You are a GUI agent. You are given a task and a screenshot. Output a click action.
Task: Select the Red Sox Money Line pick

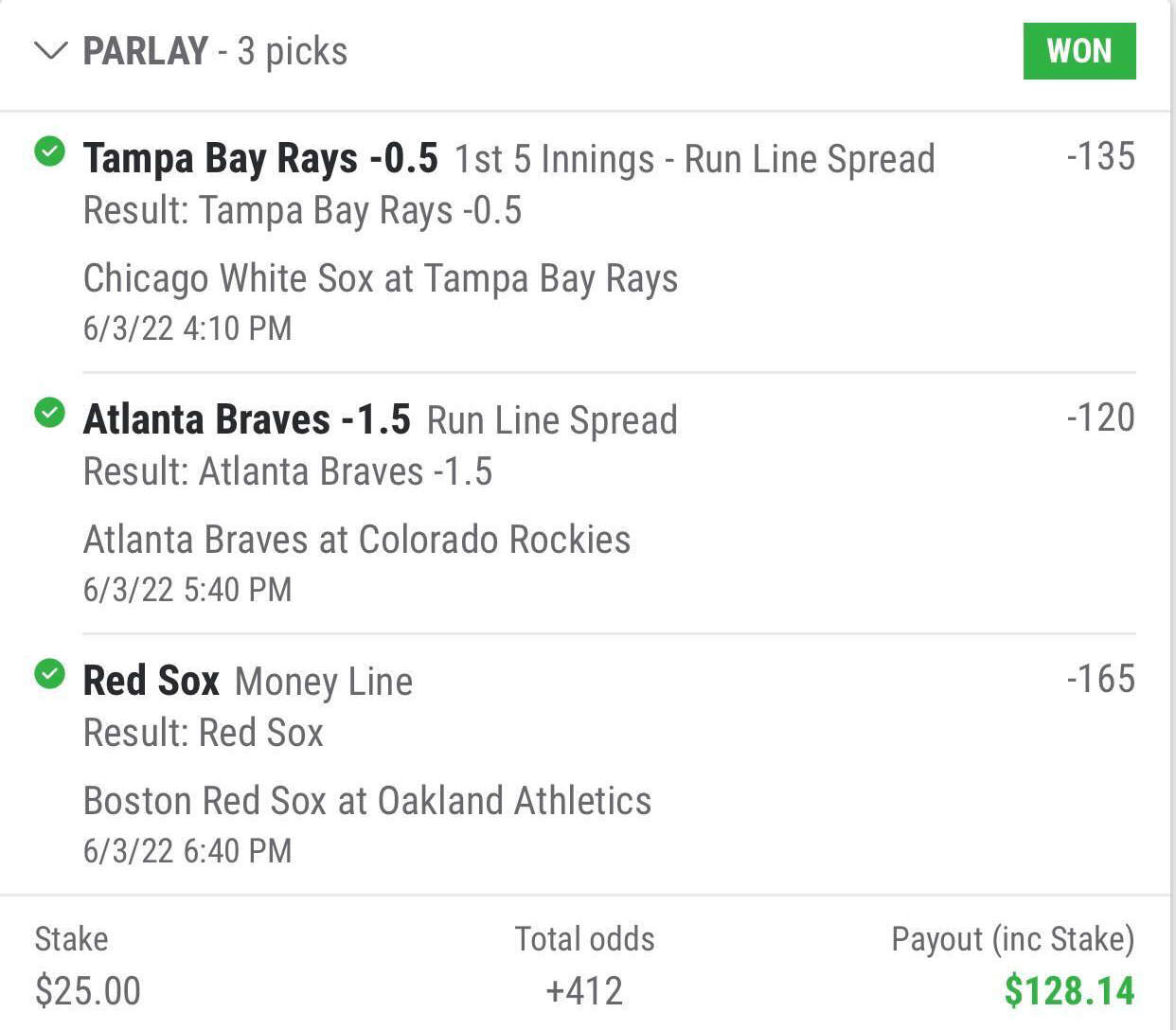[x=248, y=681]
